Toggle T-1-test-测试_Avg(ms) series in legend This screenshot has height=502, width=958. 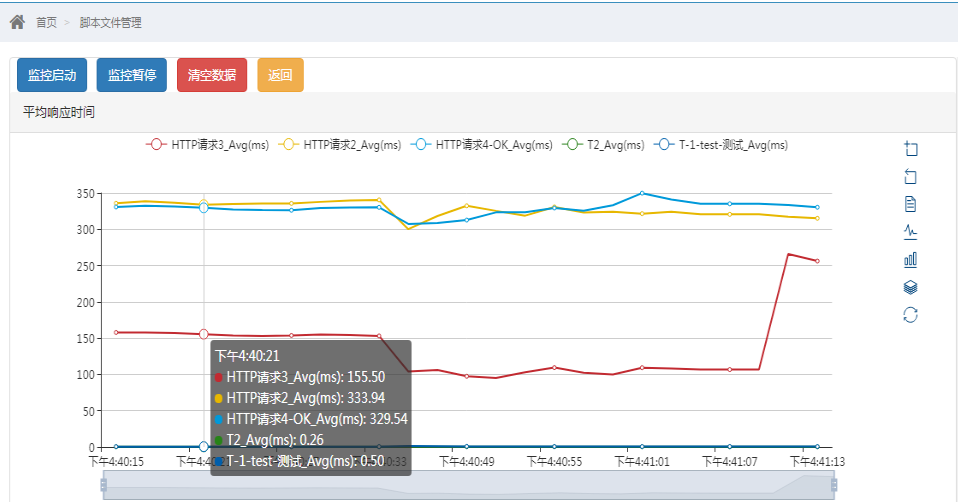tap(721, 145)
